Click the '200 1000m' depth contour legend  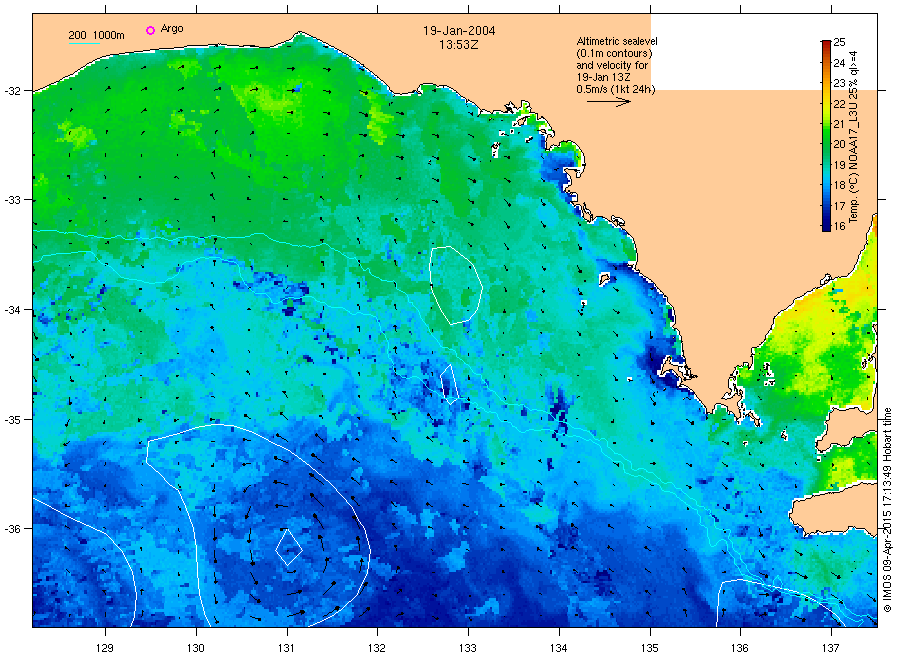(x=96, y=36)
